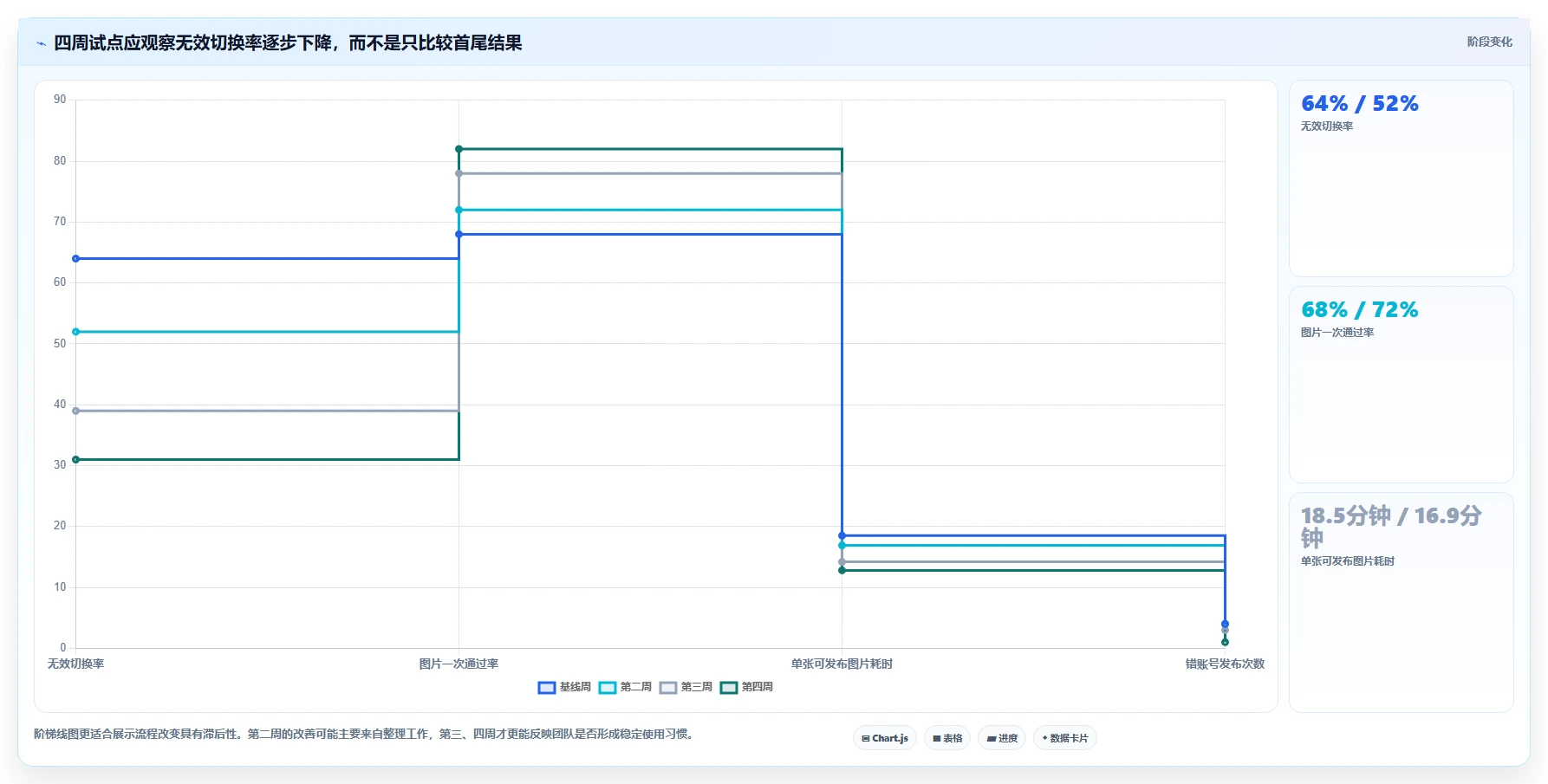
Task: Click the 表格 pill button
Action: click(x=947, y=738)
